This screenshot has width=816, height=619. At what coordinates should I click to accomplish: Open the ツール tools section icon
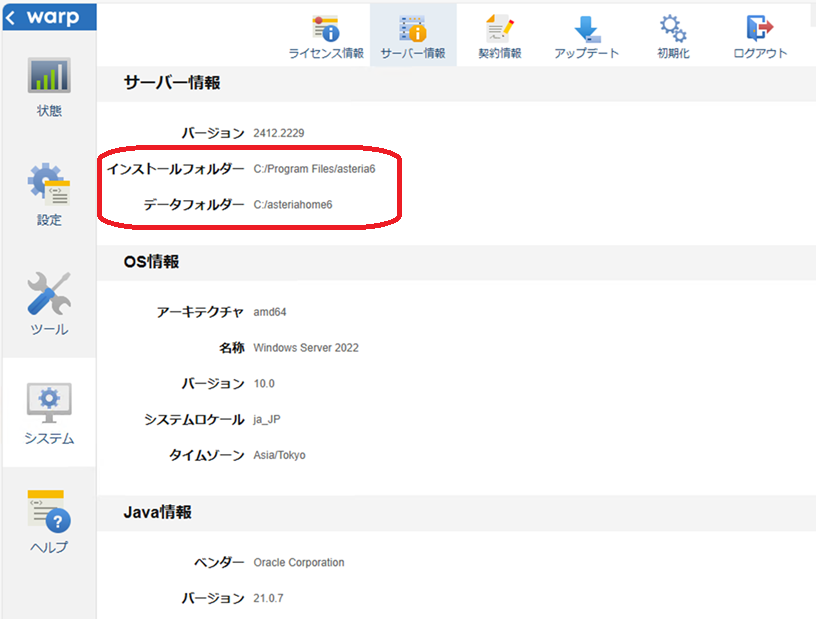tap(49, 294)
